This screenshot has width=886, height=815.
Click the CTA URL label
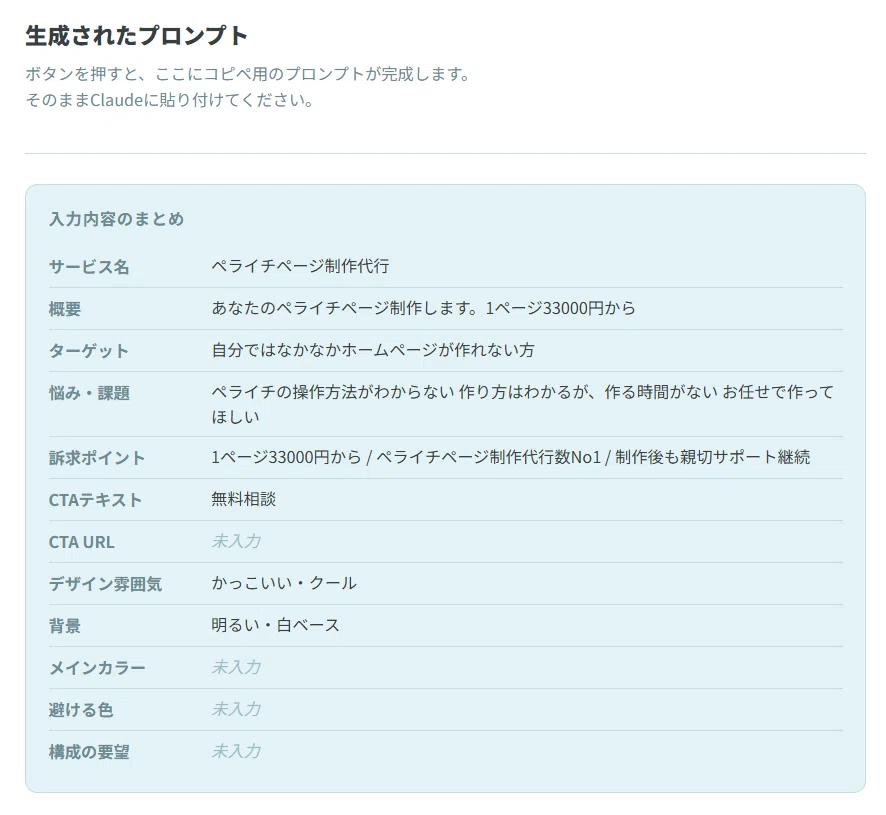[81, 542]
